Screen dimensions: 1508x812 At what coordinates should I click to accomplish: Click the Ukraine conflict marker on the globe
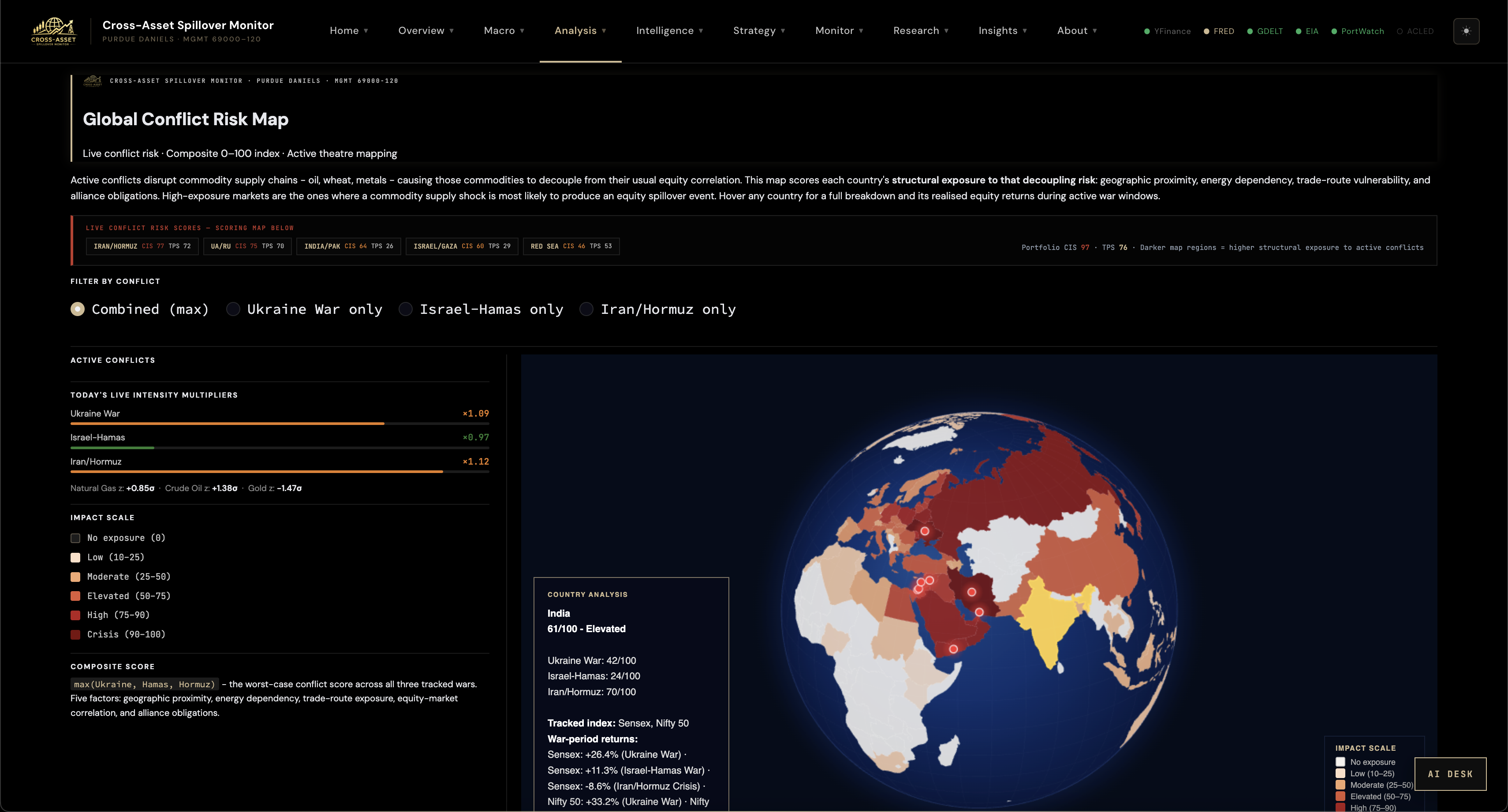pos(924,531)
